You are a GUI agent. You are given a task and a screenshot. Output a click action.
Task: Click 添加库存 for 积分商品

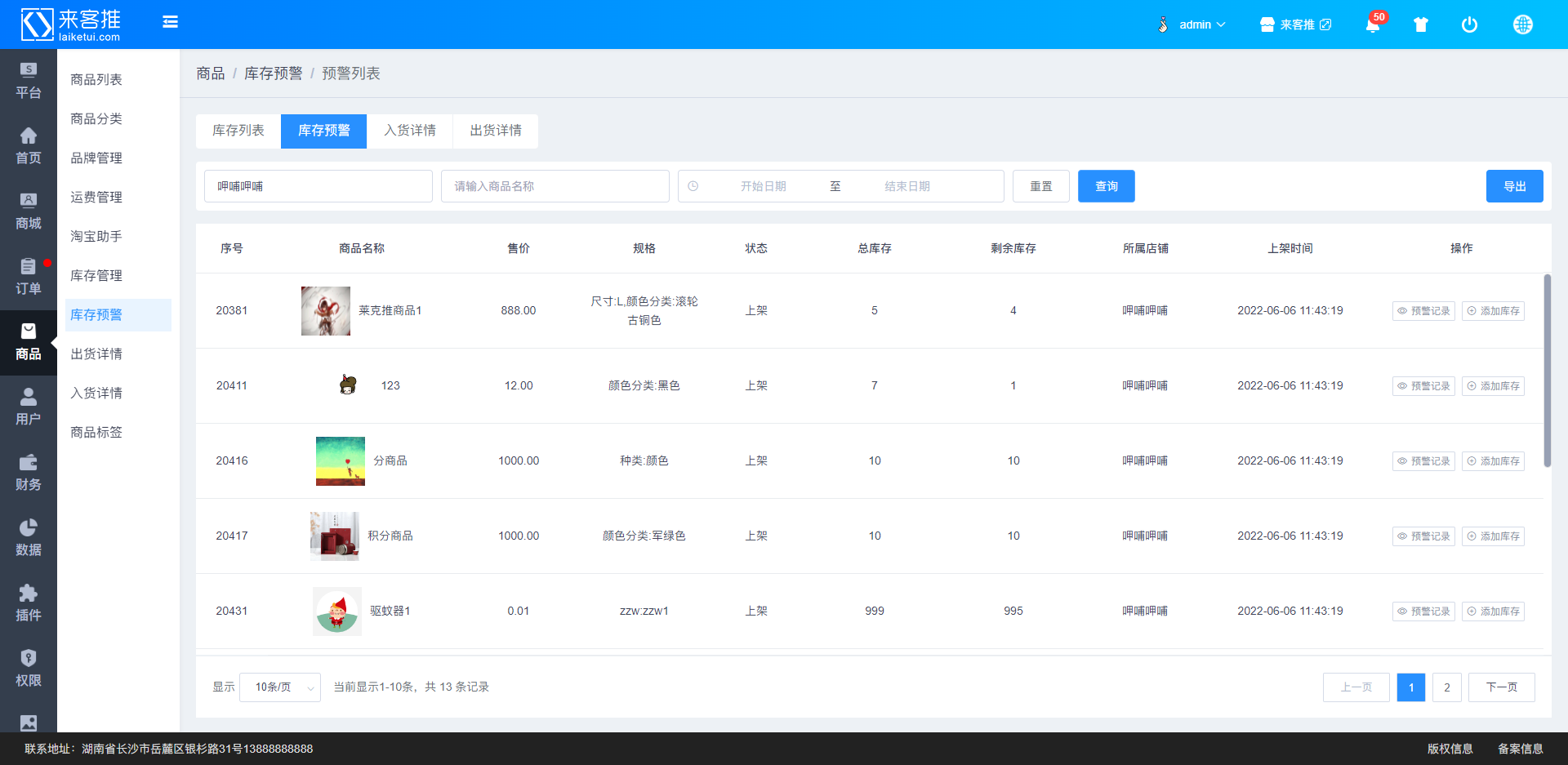click(x=1493, y=536)
